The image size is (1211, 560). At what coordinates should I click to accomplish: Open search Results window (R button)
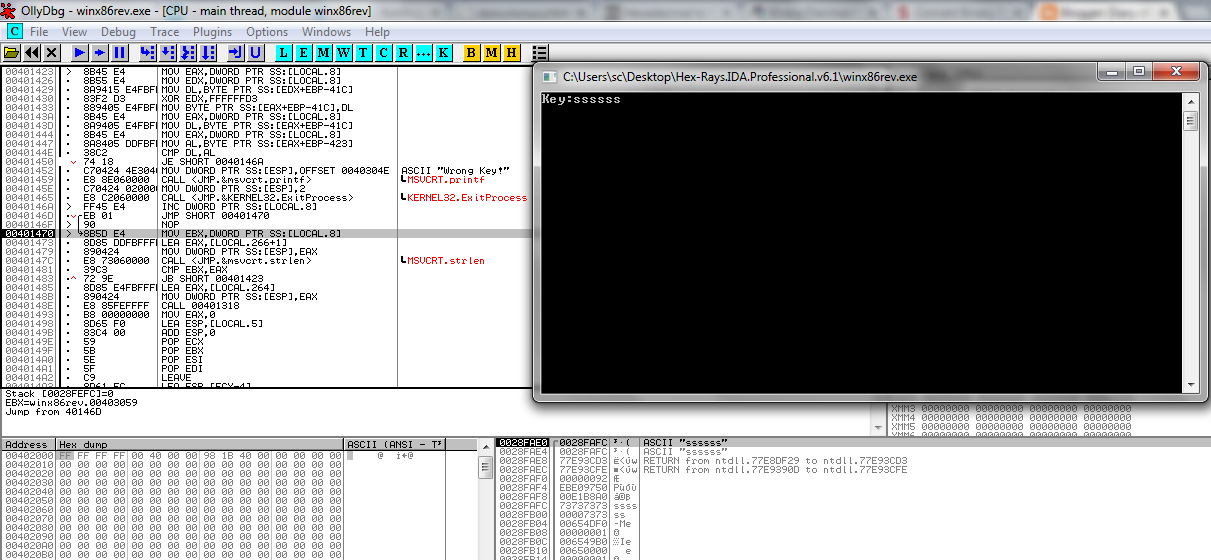click(x=403, y=52)
